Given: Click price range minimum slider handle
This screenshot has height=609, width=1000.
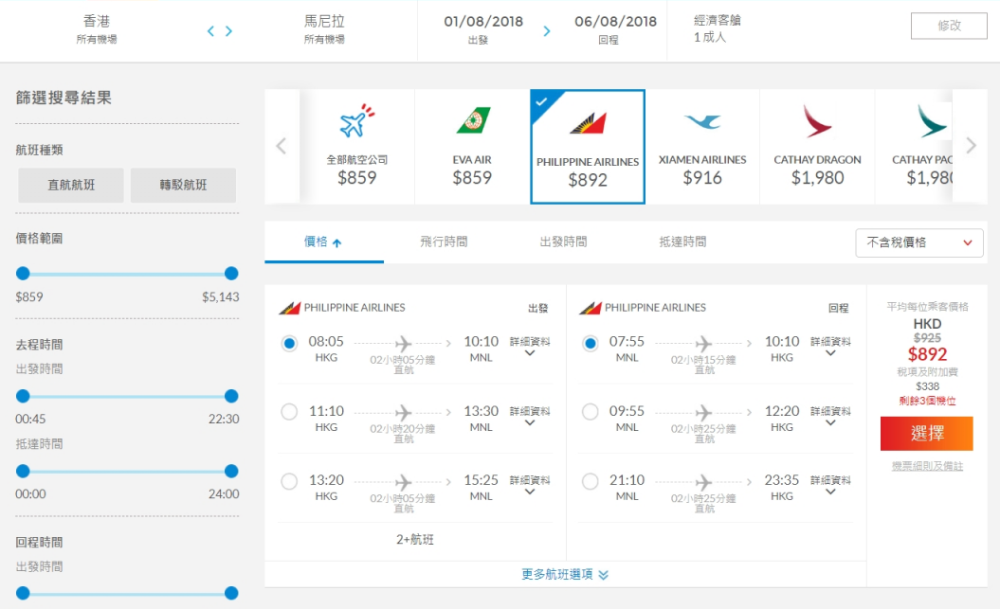Looking at the screenshot, I should (x=23, y=274).
